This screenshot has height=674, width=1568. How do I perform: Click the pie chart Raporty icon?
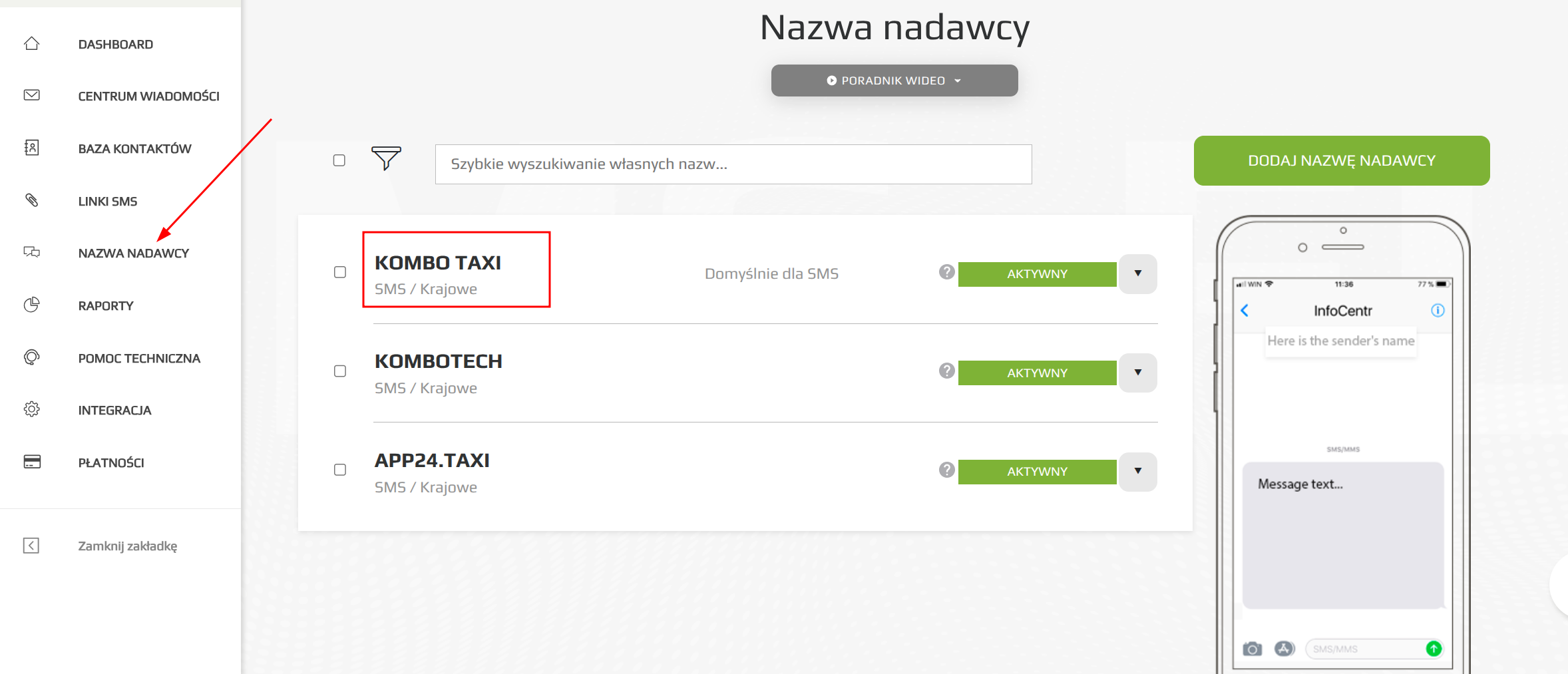[x=32, y=305]
